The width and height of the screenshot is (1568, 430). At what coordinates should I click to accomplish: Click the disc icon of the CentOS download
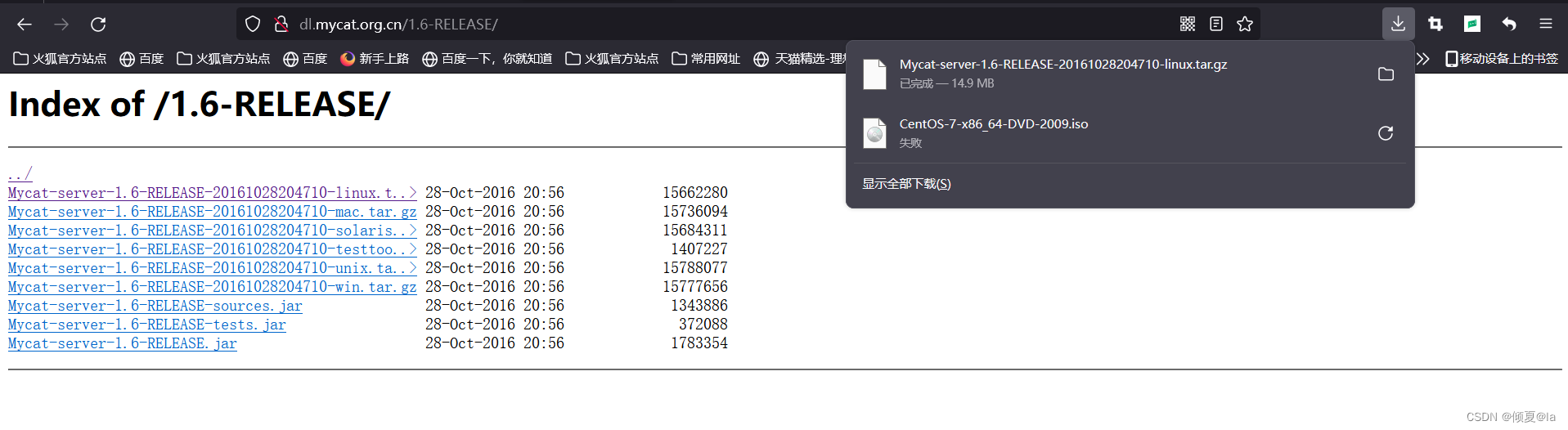point(874,133)
